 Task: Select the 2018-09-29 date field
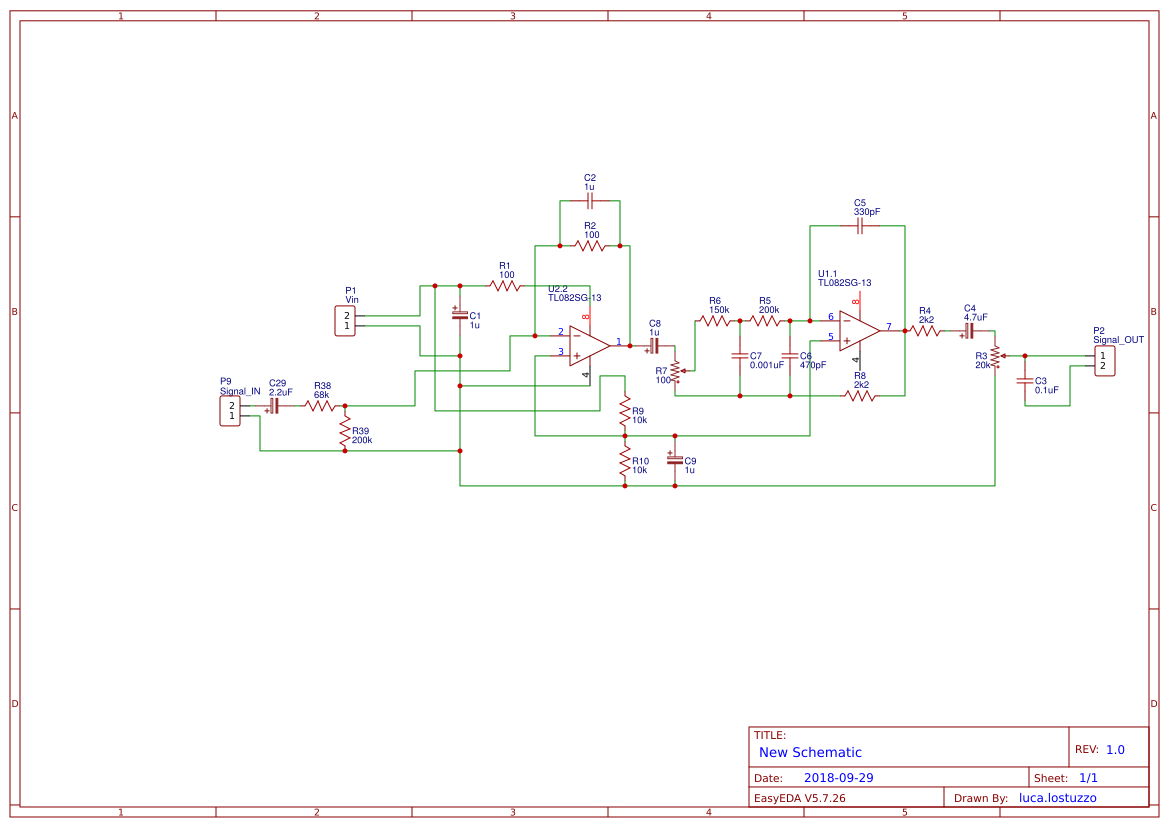tap(841, 776)
